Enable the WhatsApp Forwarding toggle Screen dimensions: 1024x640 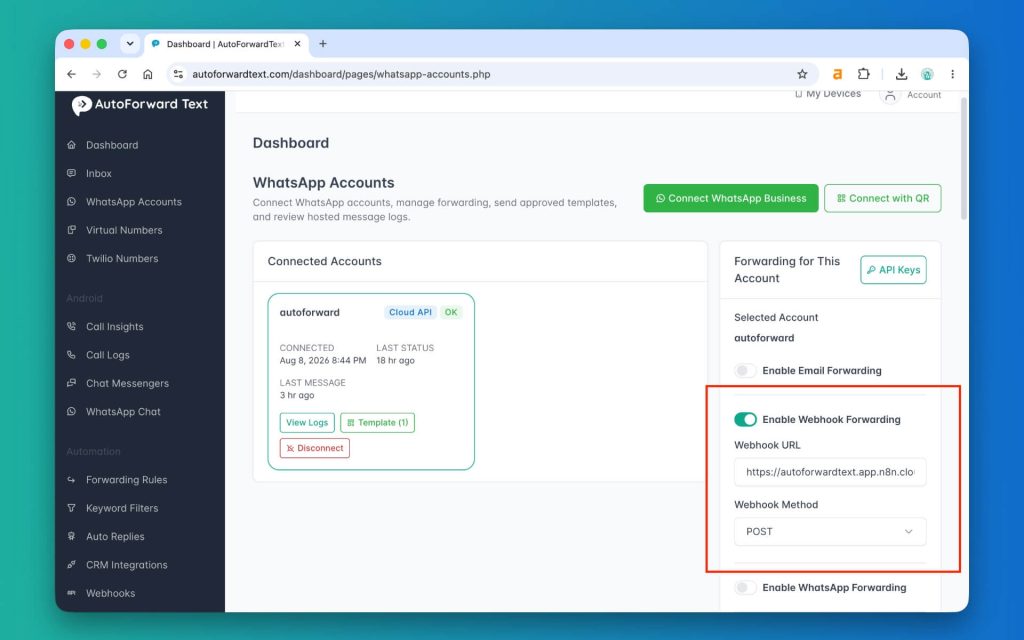tap(745, 588)
